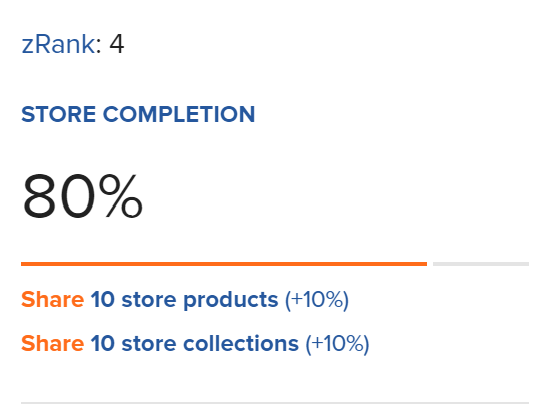Click the gray divider line at the bottom
546x410 pixels.
tap(275, 403)
